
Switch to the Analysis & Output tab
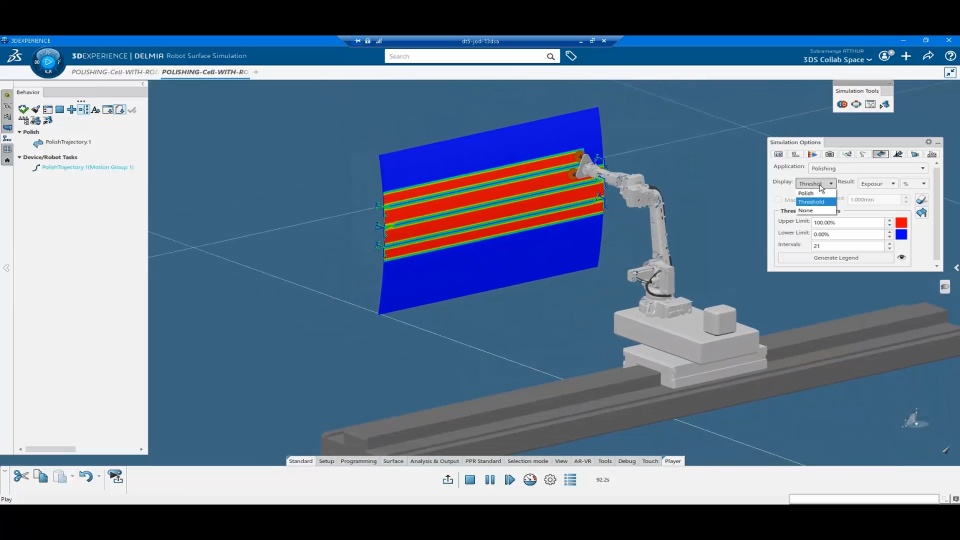(x=434, y=462)
